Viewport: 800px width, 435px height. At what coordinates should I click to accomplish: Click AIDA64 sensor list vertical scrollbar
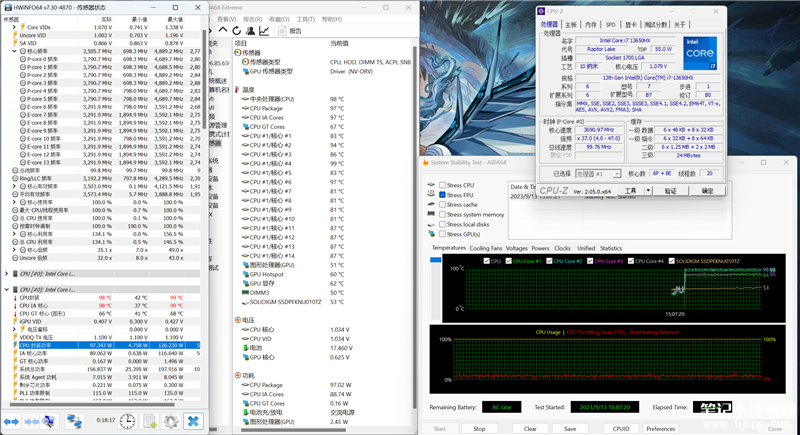pyautogui.click(x=414, y=229)
